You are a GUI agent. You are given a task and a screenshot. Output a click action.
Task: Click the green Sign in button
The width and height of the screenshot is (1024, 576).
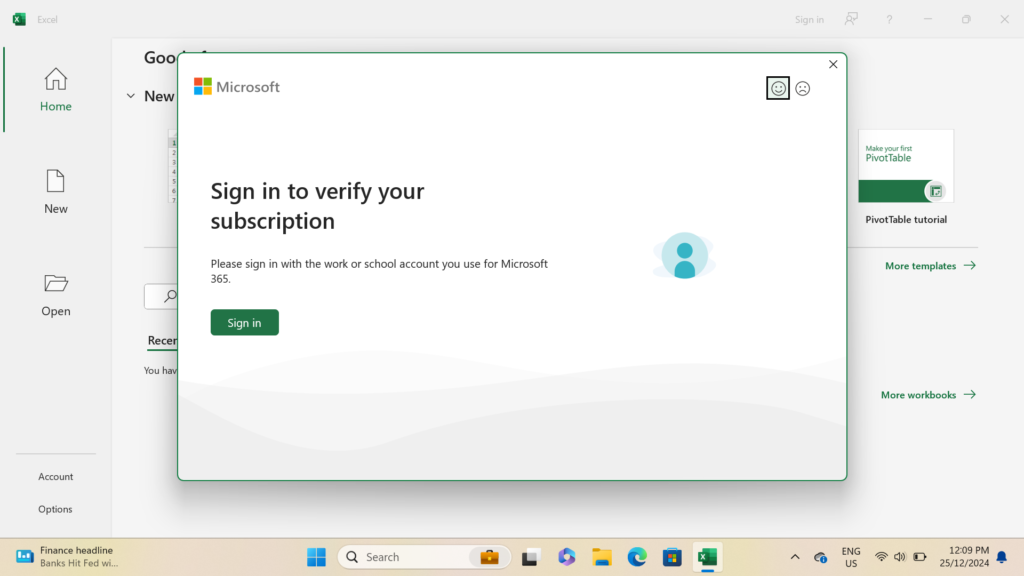244,322
